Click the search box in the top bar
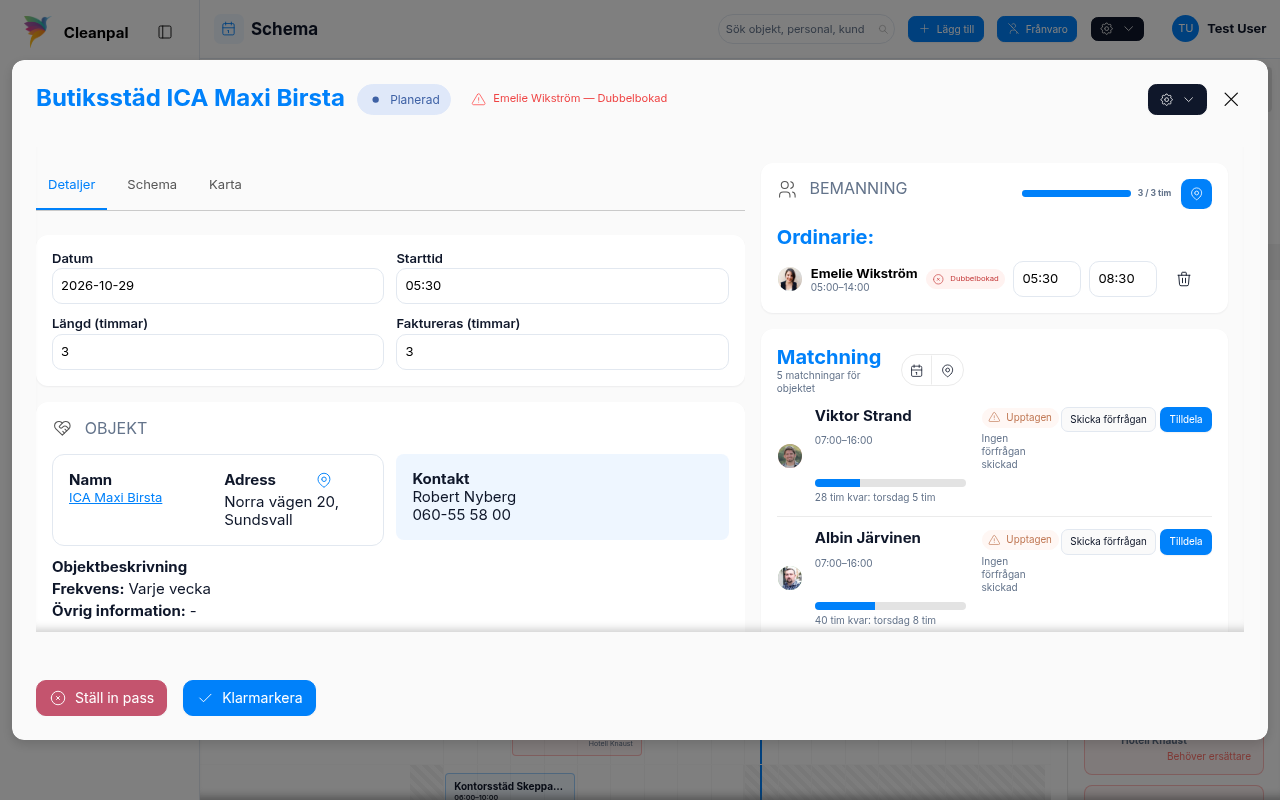The height and width of the screenshot is (800, 1280). pyautogui.click(x=806, y=29)
